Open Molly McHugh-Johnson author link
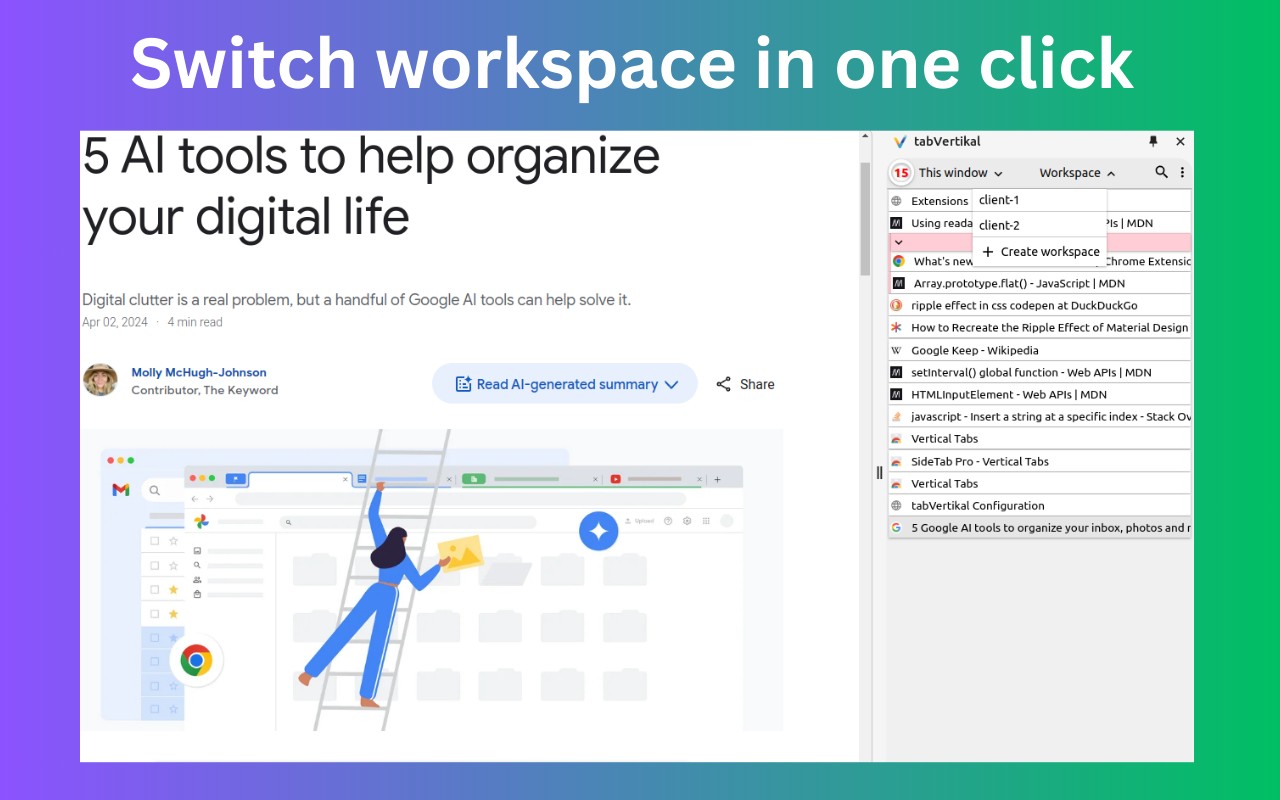 [199, 372]
